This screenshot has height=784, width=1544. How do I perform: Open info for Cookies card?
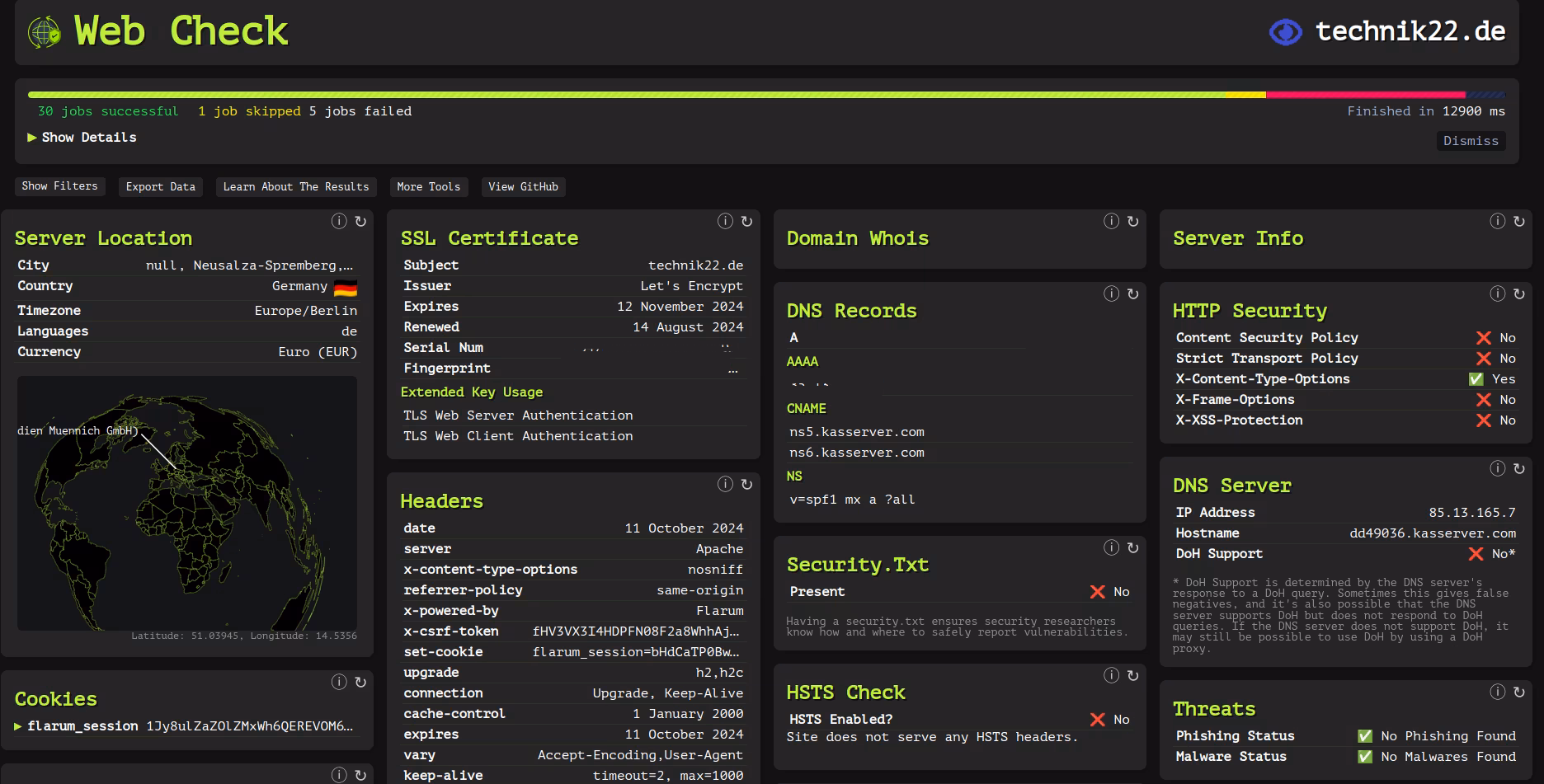coord(339,682)
